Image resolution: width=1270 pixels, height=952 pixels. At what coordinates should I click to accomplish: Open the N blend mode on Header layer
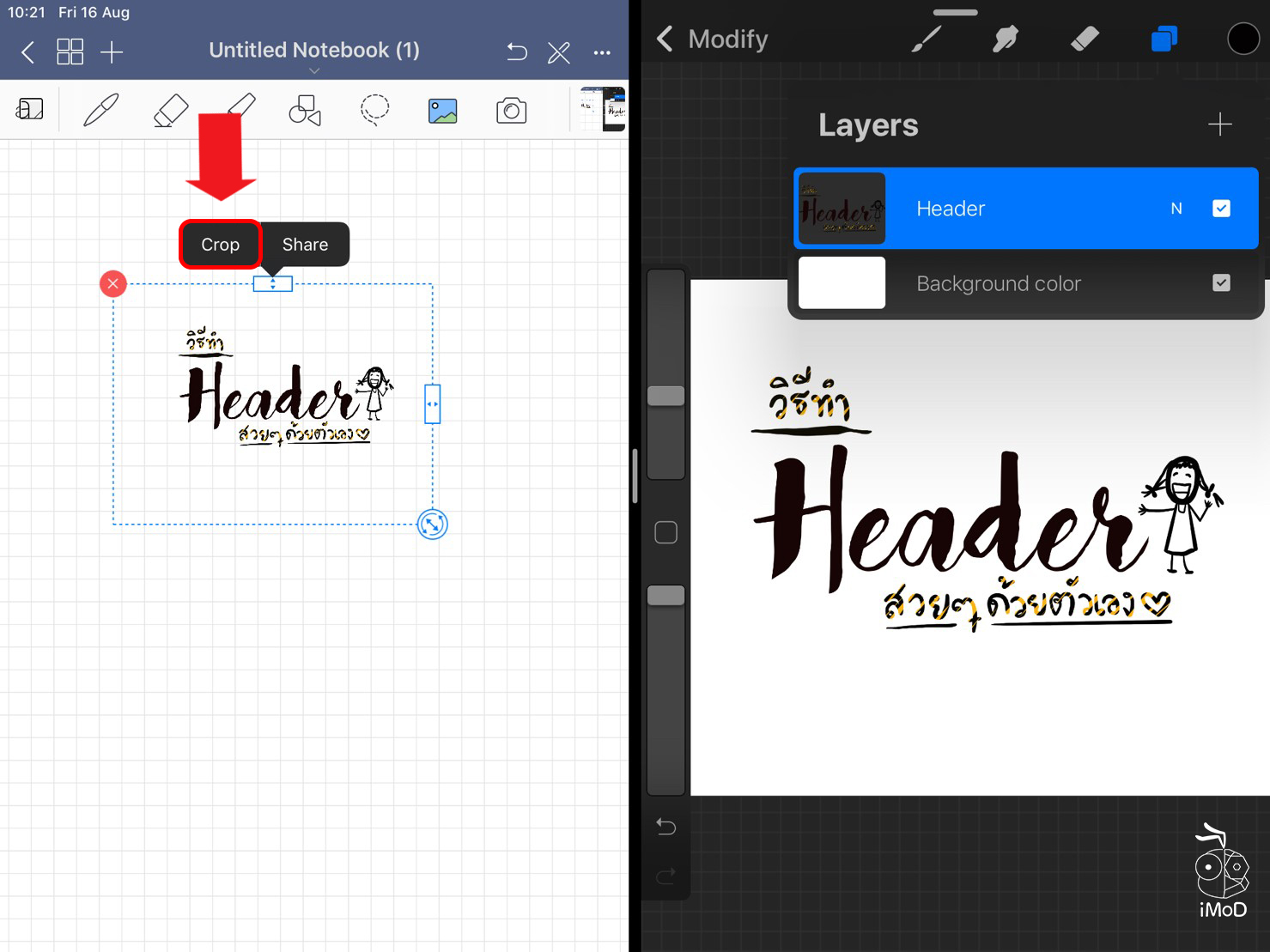pyautogui.click(x=1176, y=208)
